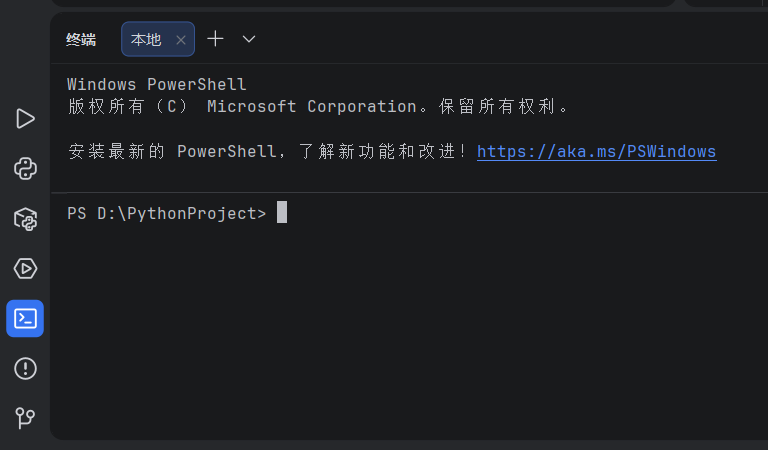Click the PS D:\PythonProject> prompt text

click(167, 213)
